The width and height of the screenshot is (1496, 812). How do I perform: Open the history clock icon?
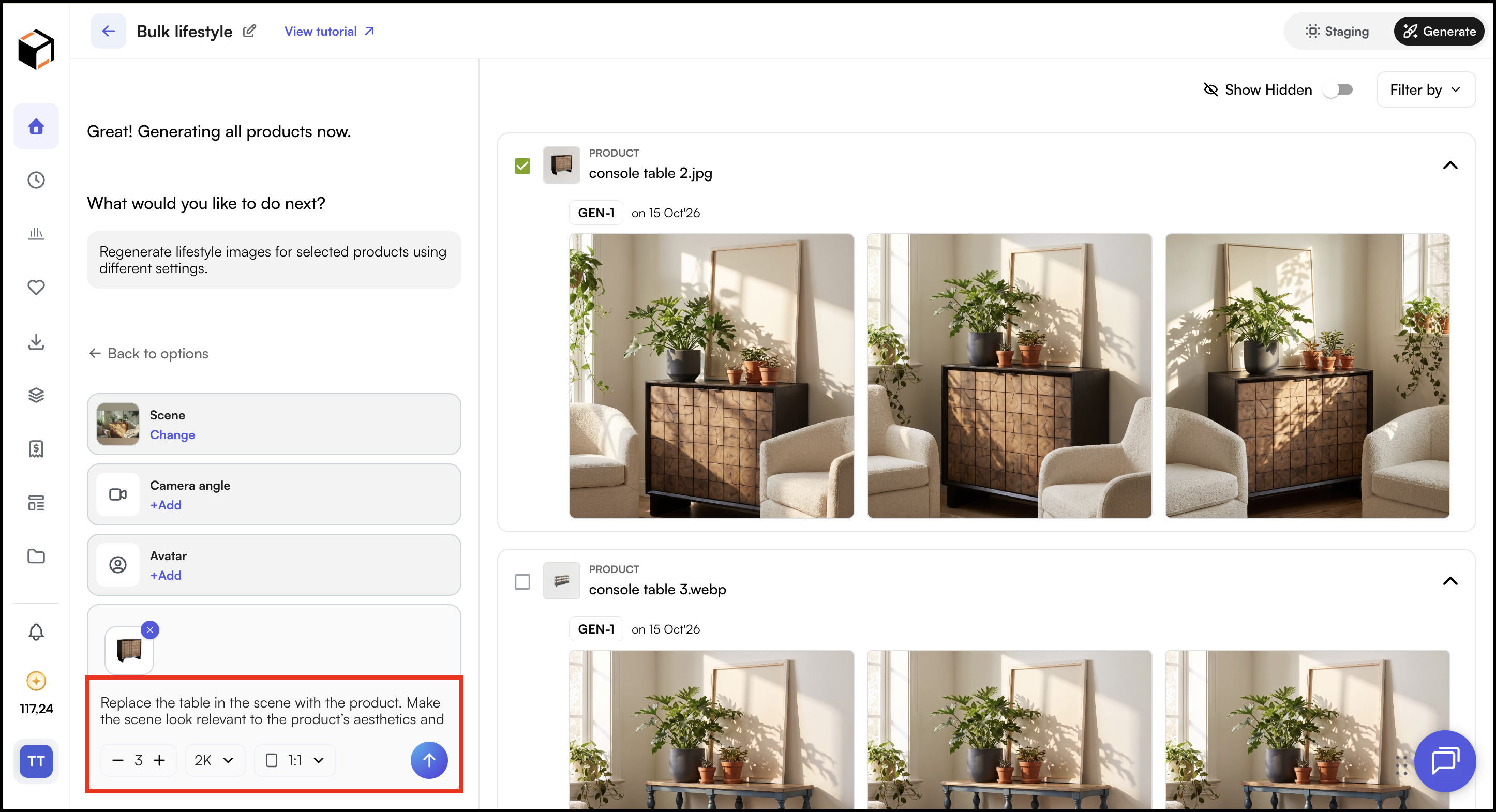(36, 180)
